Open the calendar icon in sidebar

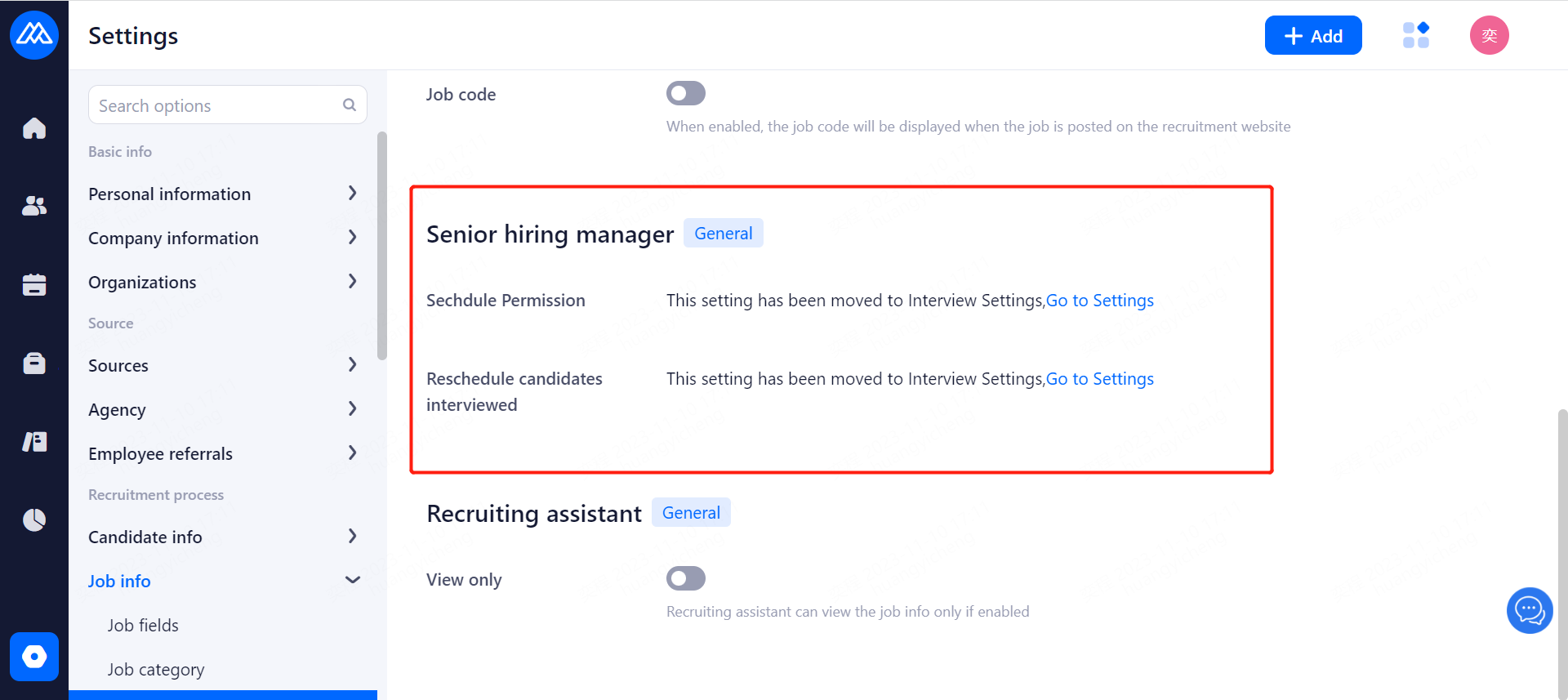pos(34,284)
